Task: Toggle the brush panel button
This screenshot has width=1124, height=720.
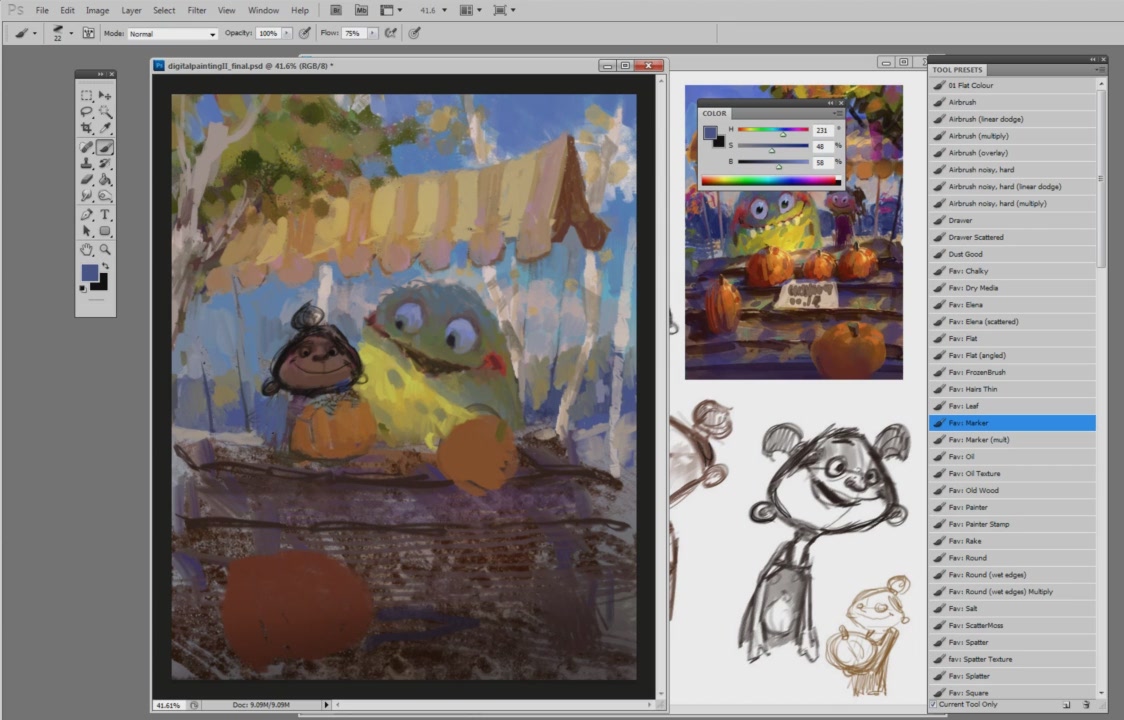Action: pyautogui.click(x=88, y=33)
